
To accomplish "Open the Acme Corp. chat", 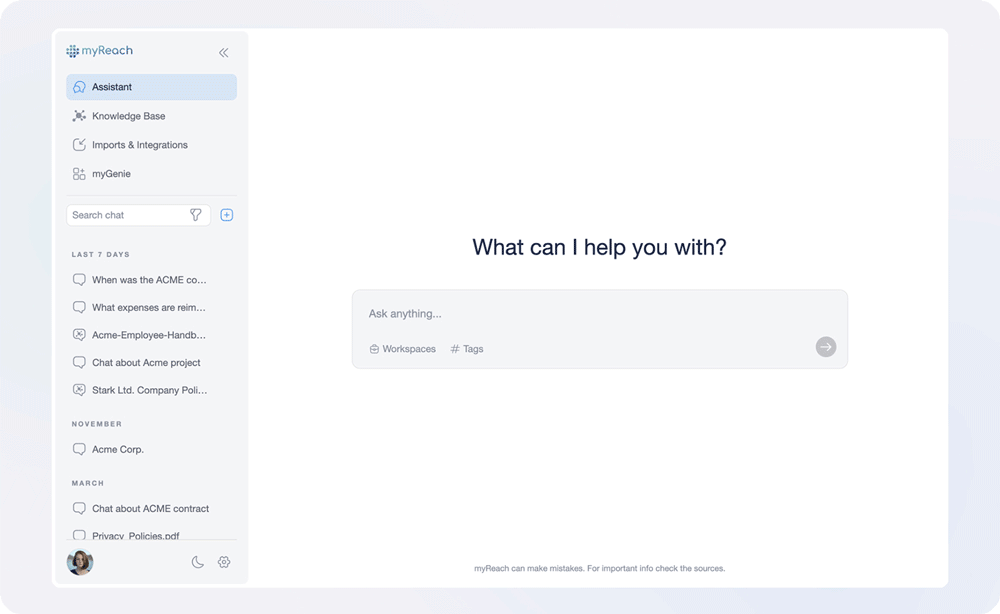I will point(118,450).
